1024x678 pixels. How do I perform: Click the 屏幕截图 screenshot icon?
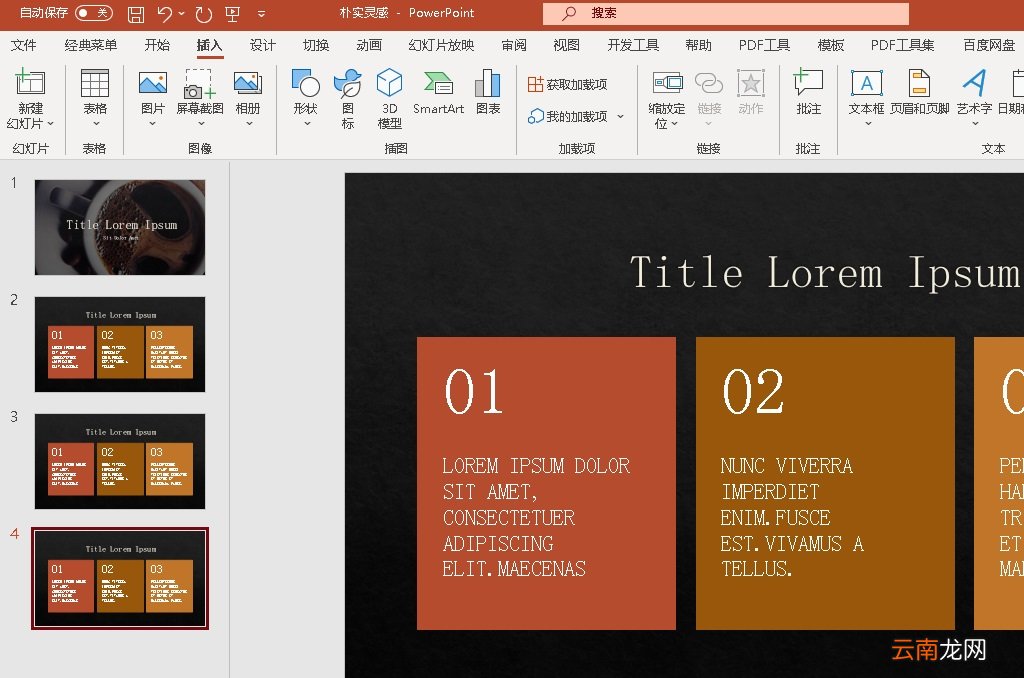click(x=201, y=85)
